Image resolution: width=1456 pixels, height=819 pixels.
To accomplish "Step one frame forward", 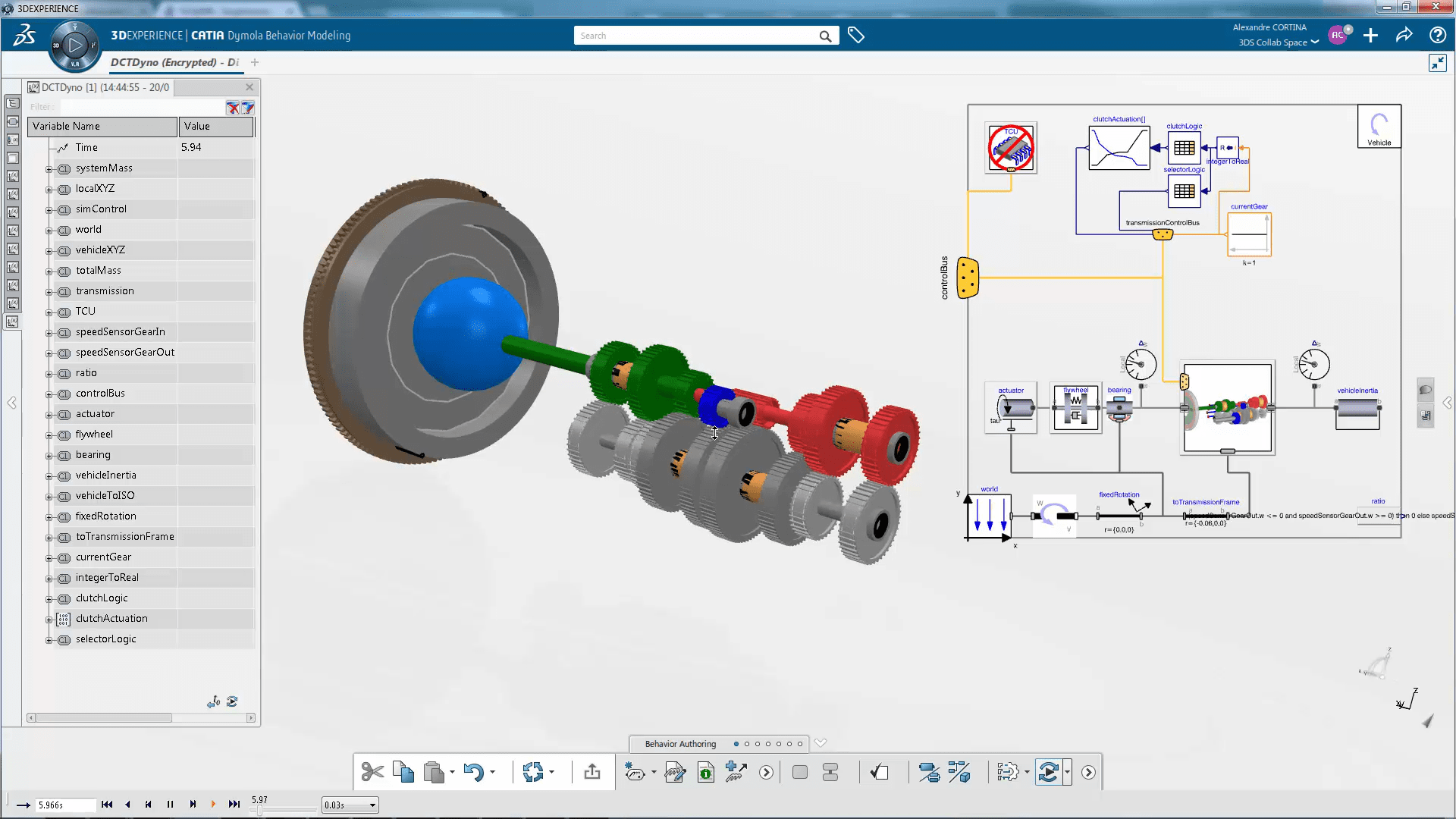I will 193,805.
